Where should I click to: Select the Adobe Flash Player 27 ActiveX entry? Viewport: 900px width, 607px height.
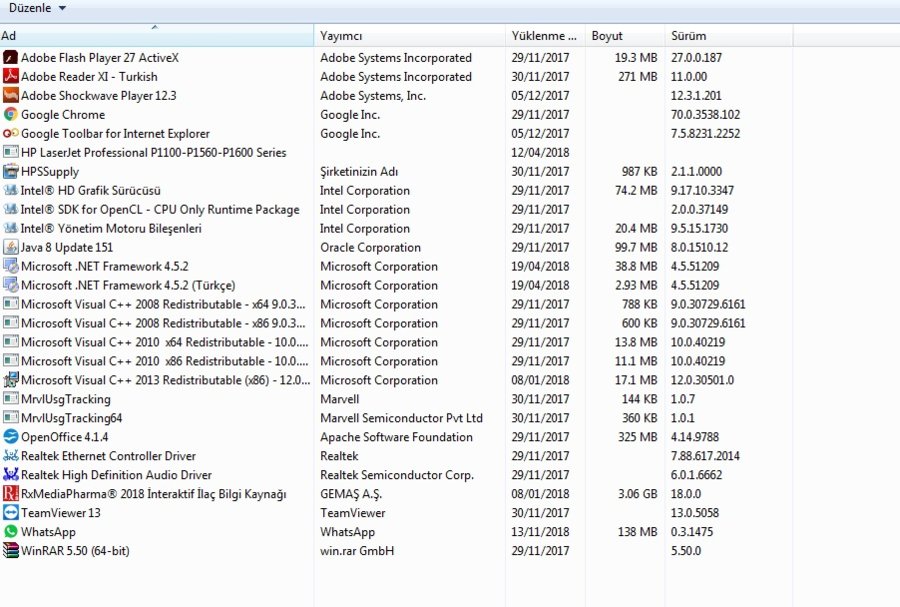pyautogui.click(x=100, y=57)
